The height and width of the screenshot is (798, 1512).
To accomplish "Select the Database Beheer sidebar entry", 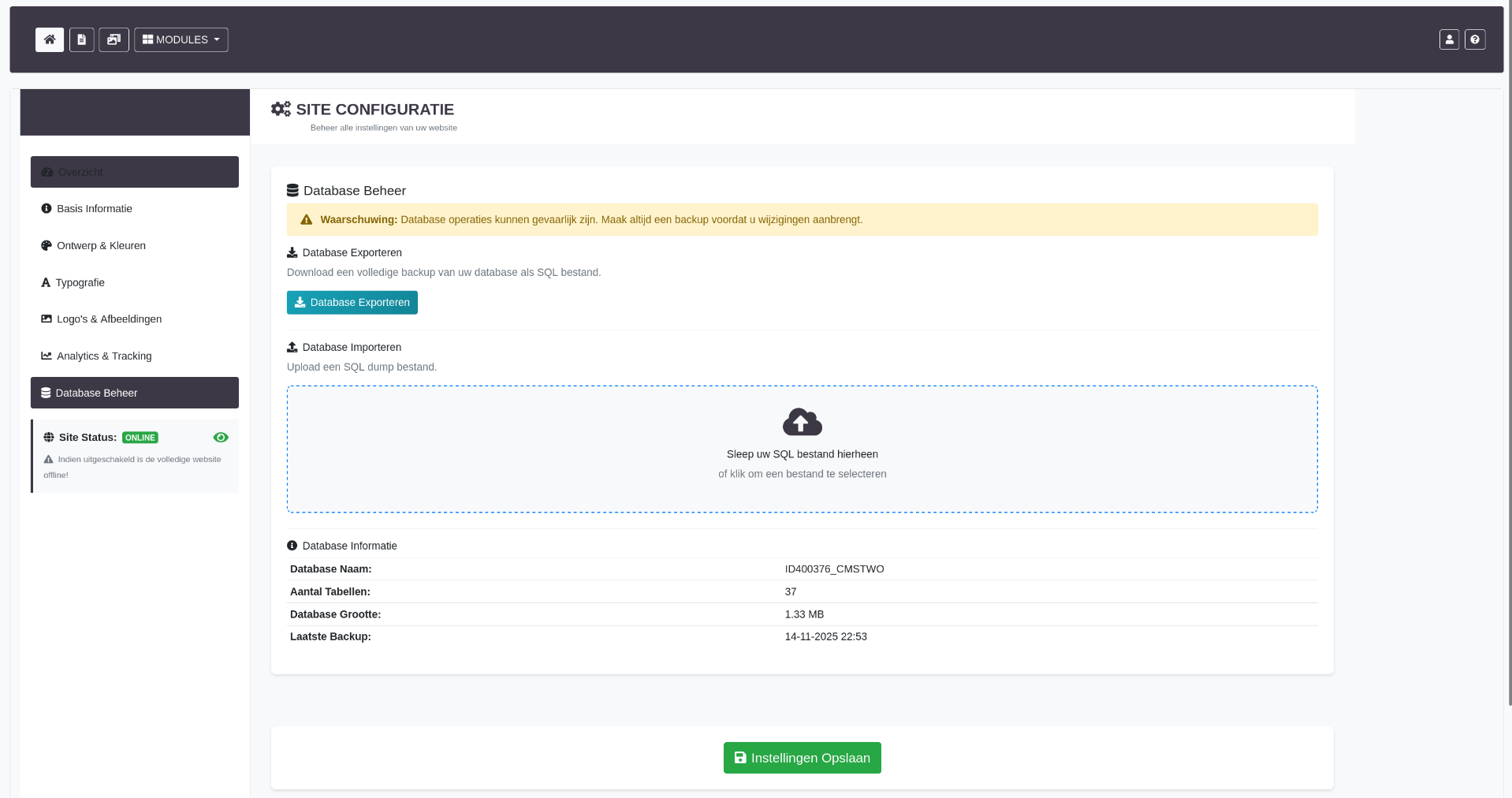I will click(x=96, y=392).
